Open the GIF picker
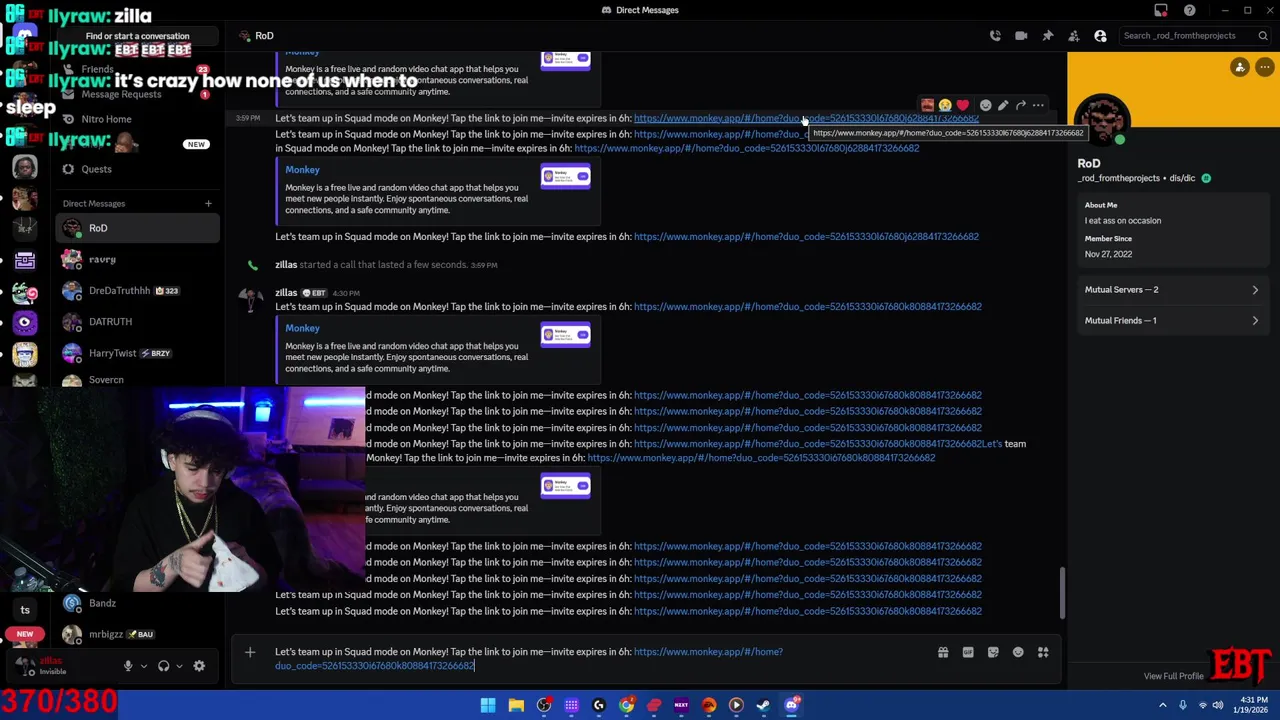 (x=968, y=653)
